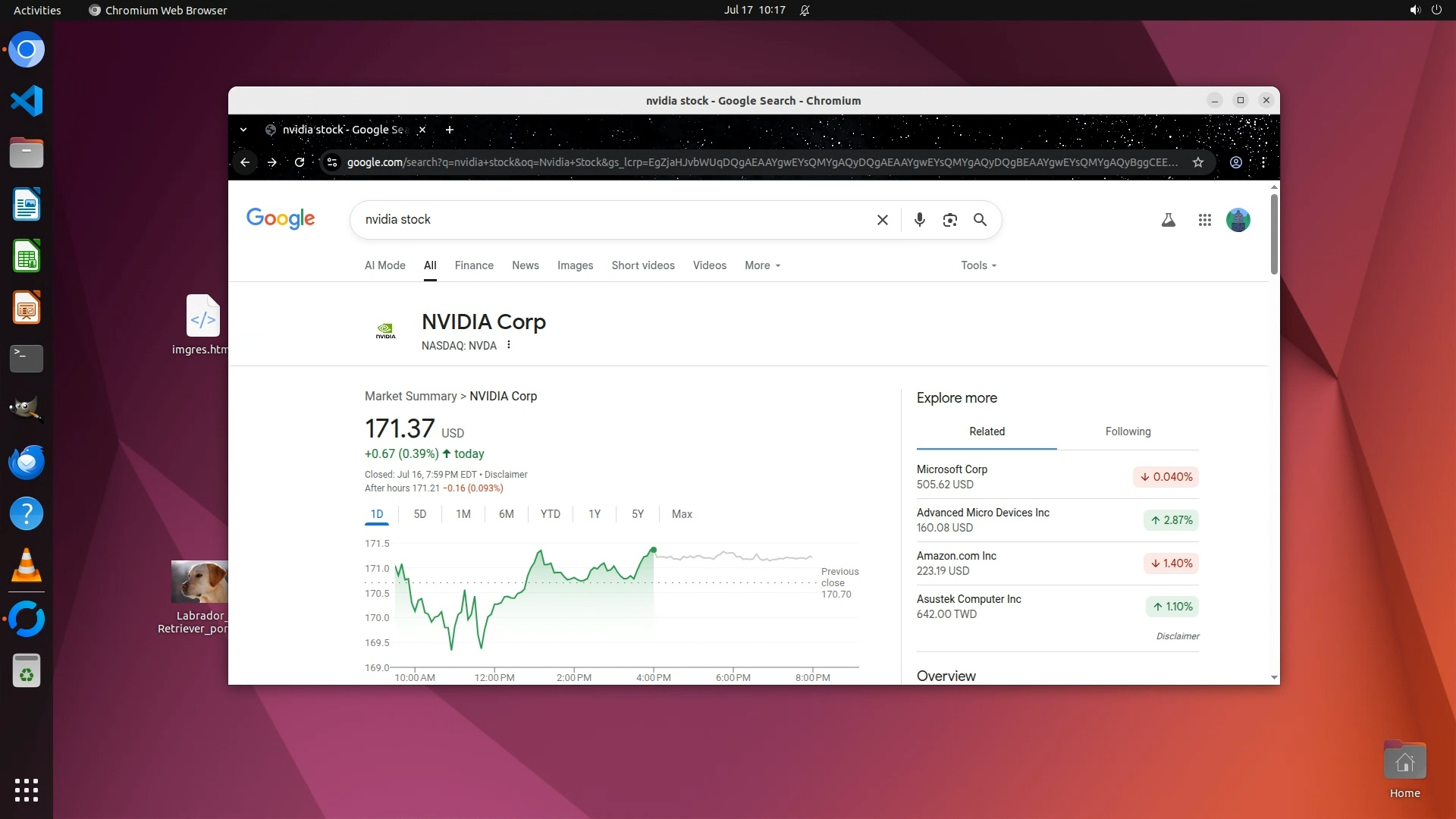Image resolution: width=1456 pixels, height=819 pixels.
Task: Switch to the Following tab
Action: pyautogui.click(x=1128, y=431)
